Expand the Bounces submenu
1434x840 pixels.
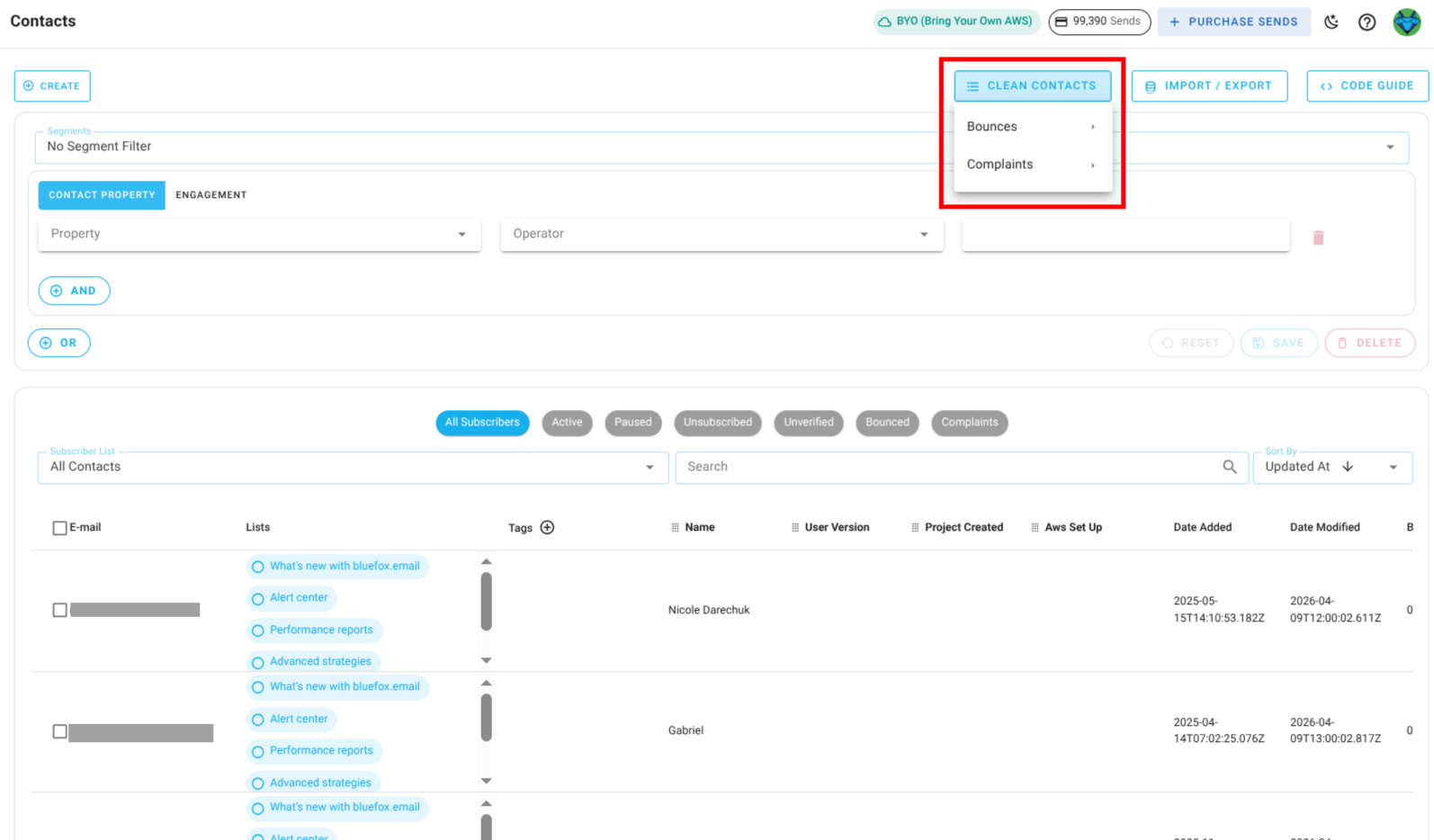(1033, 127)
